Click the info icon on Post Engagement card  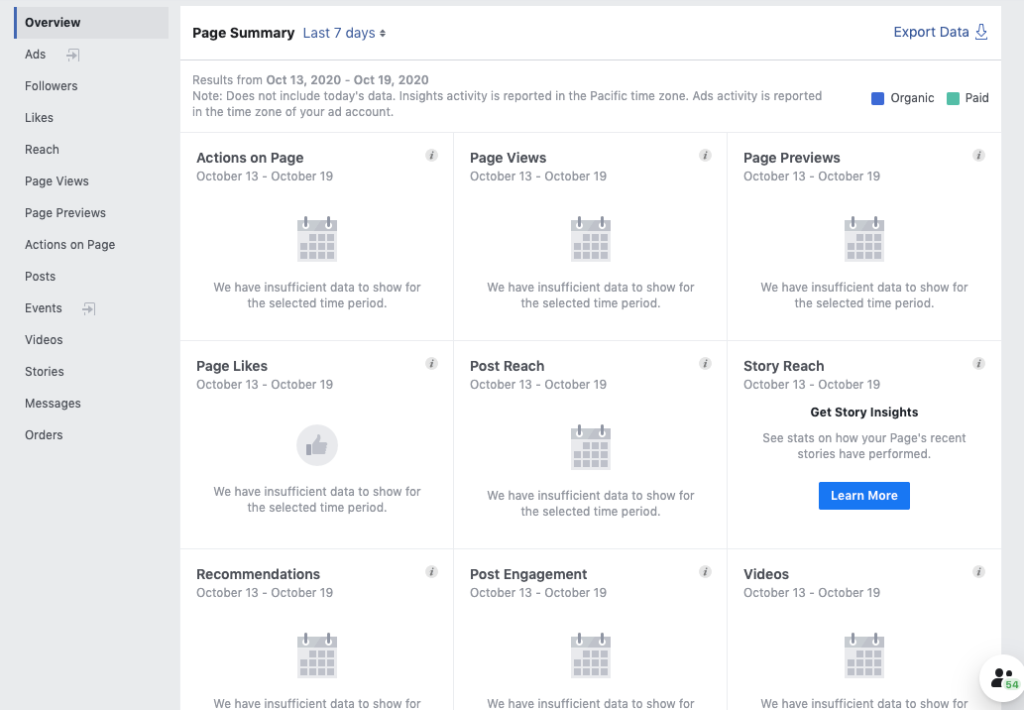click(705, 572)
